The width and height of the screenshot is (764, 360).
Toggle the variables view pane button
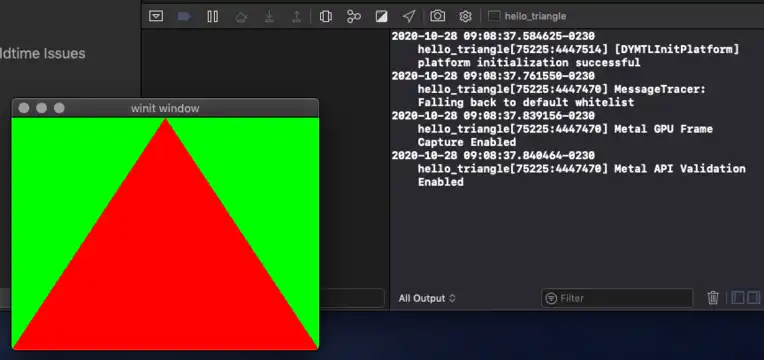738,298
